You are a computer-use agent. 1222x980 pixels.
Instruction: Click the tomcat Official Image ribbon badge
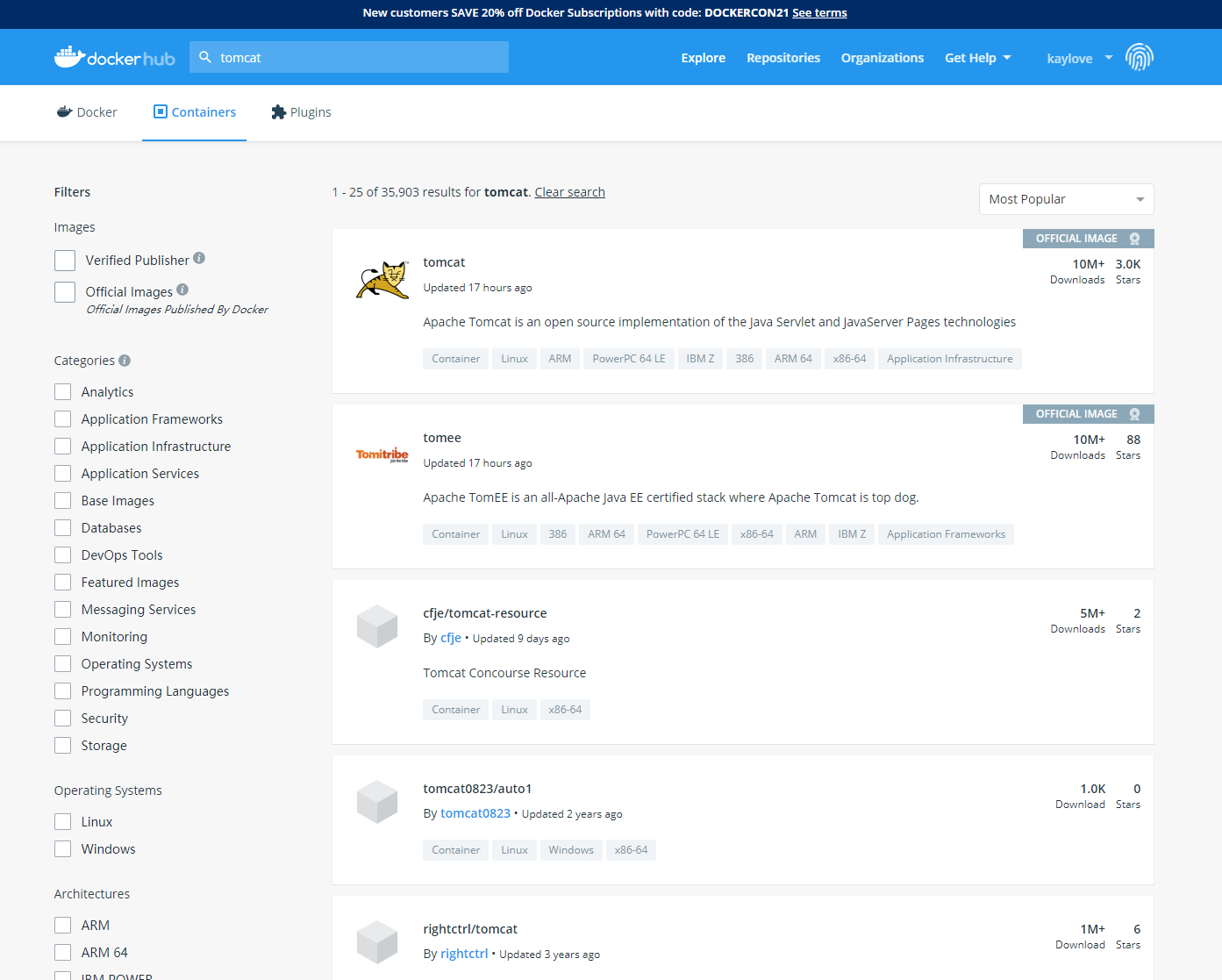pyautogui.click(x=1088, y=239)
